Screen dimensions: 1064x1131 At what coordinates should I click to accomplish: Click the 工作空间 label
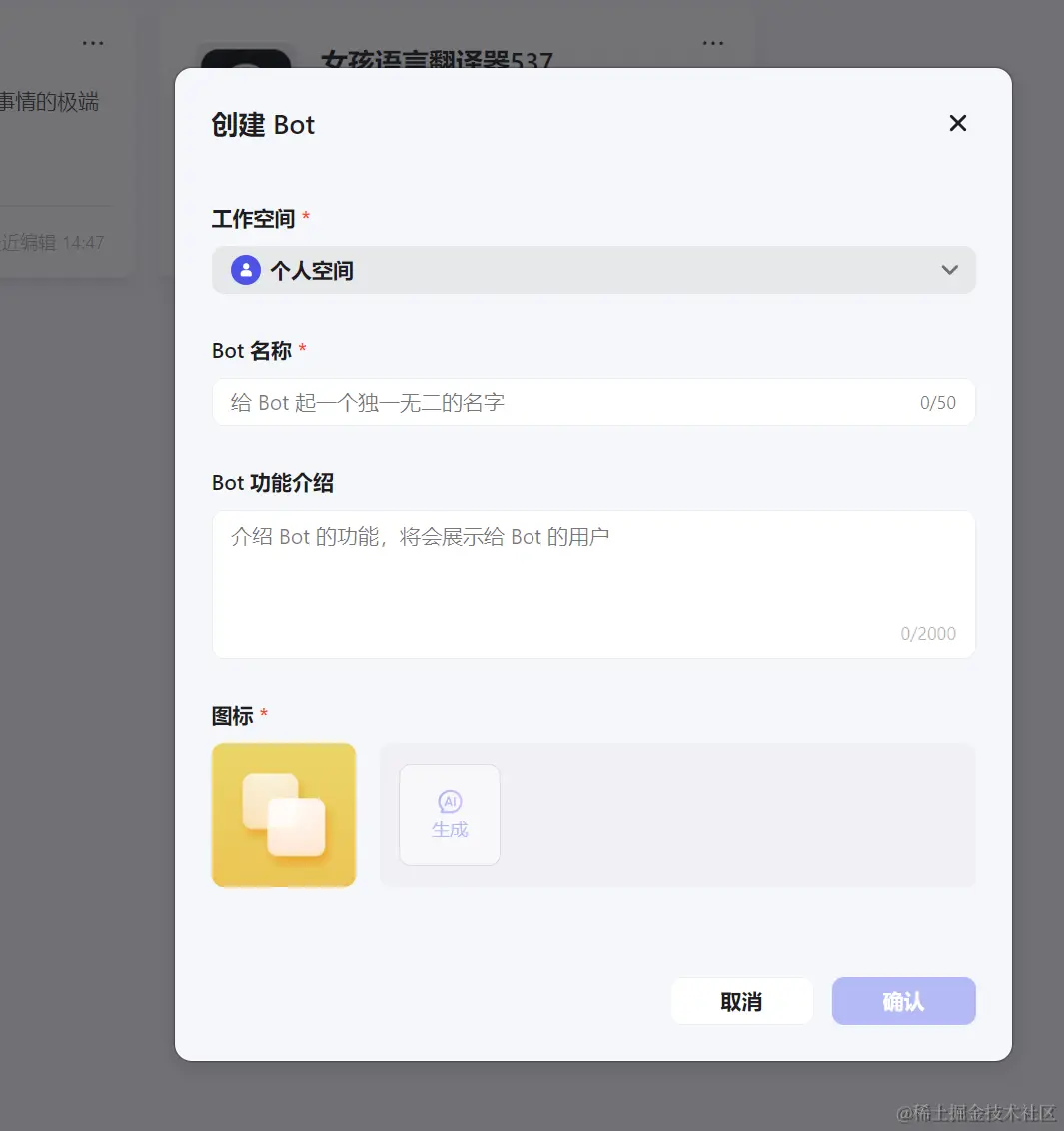click(x=253, y=219)
